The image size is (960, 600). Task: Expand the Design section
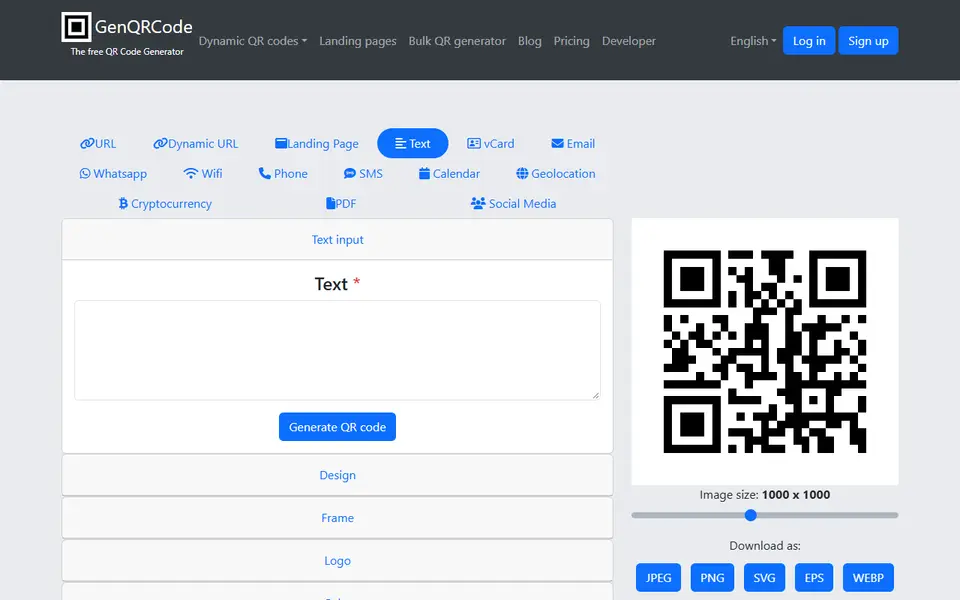(337, 475)
